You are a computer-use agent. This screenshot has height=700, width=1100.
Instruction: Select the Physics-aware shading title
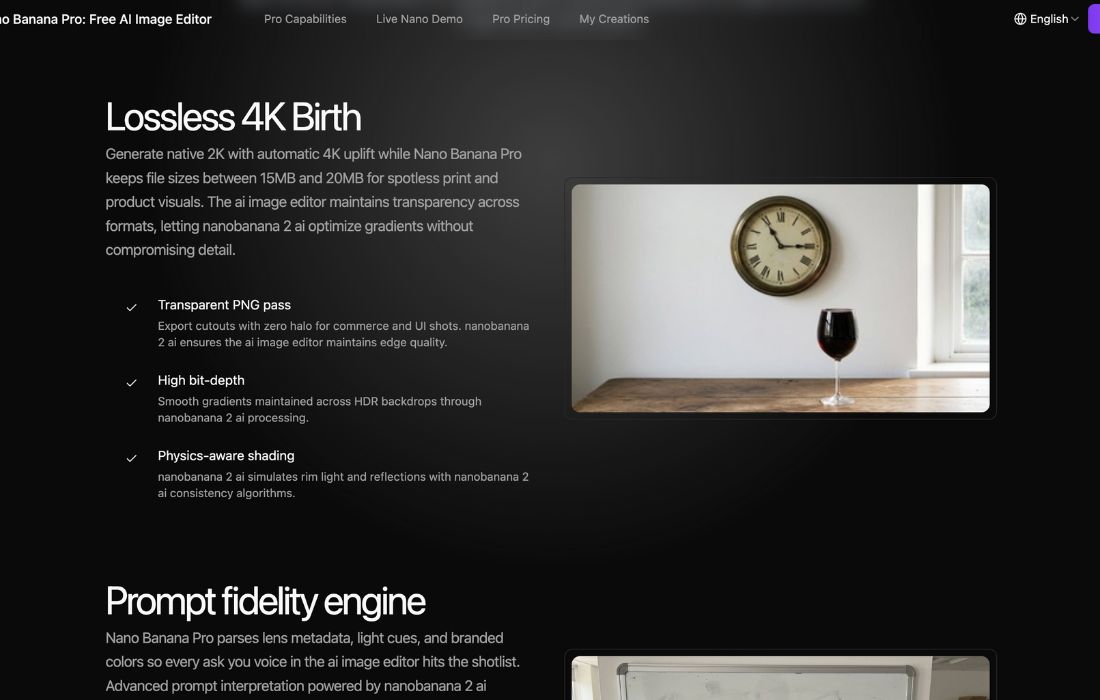226,455
